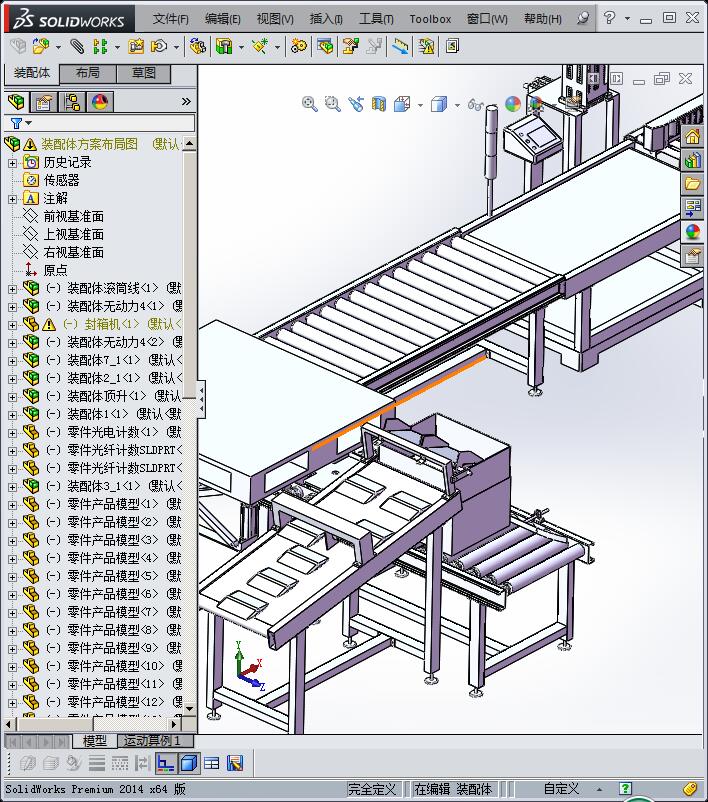Viewport: 708px width, 802px height.
Task: Click the Exploded View icon
Action: 350,47
